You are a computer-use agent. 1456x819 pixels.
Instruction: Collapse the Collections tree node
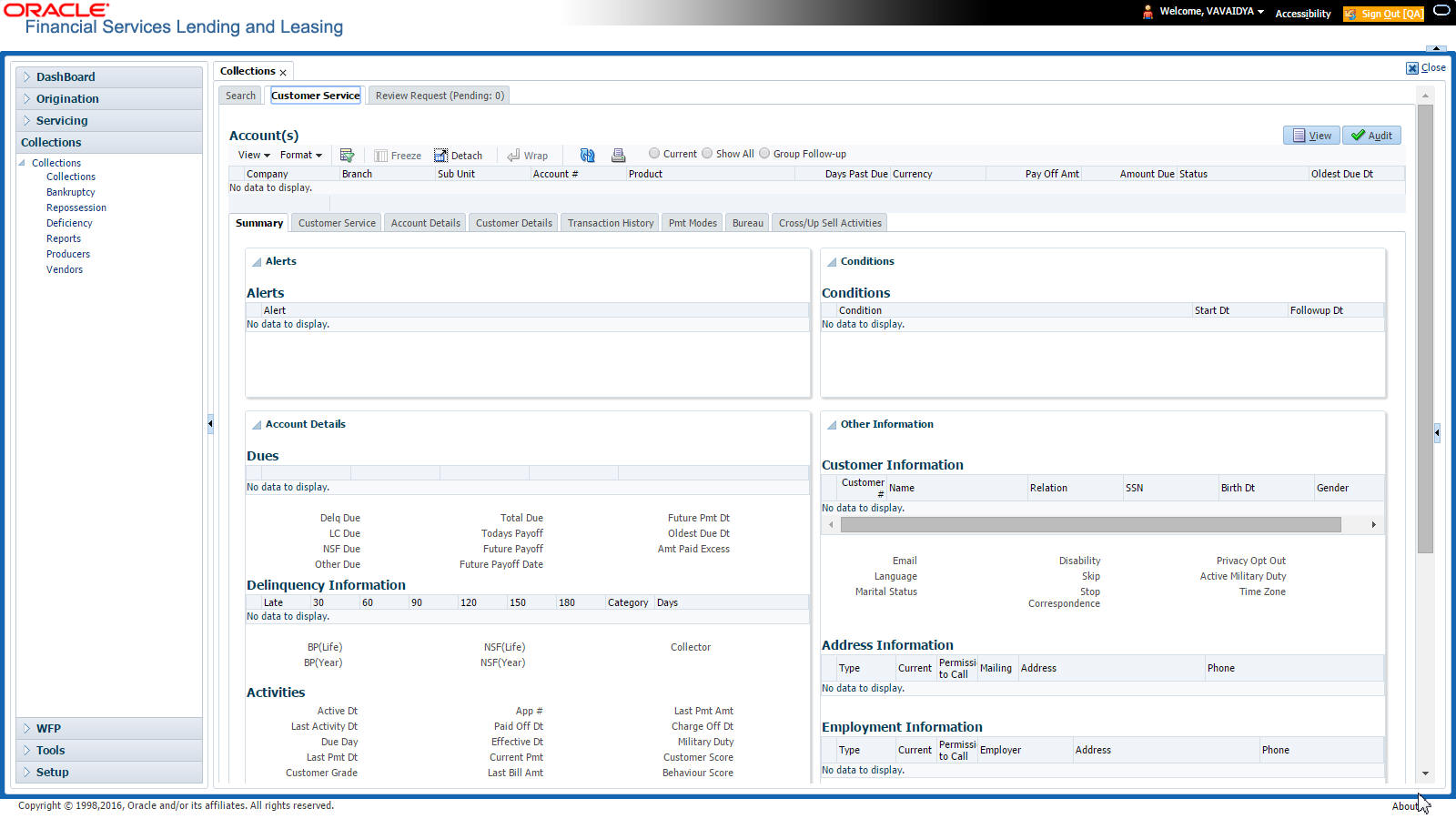(x=23, y=163)
